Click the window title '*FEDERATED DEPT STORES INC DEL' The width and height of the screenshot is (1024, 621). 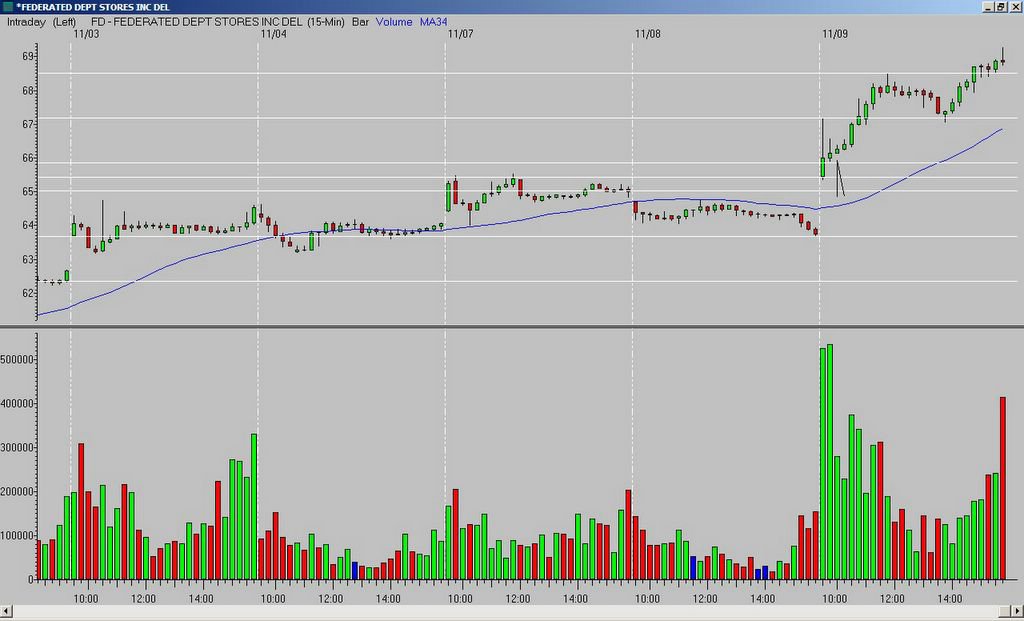pyautogui.click(x=93, y=7)
